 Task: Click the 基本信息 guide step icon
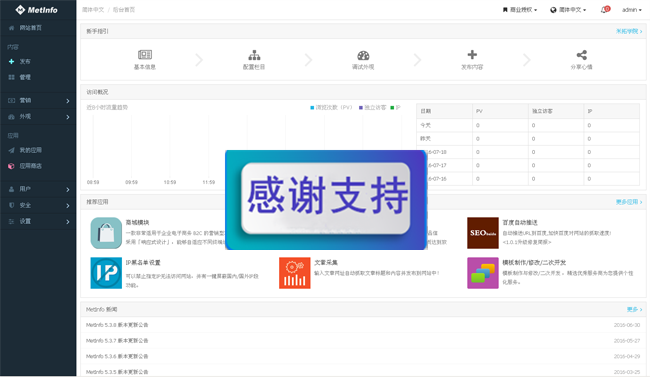point(145,55)
